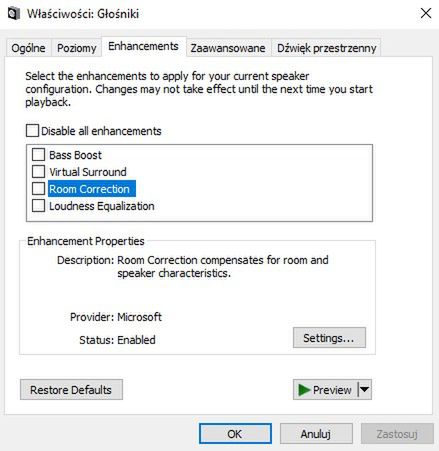Enable the Bass Boost checkbox
This screenshot has height=451, width=439.
click(38, 155)
